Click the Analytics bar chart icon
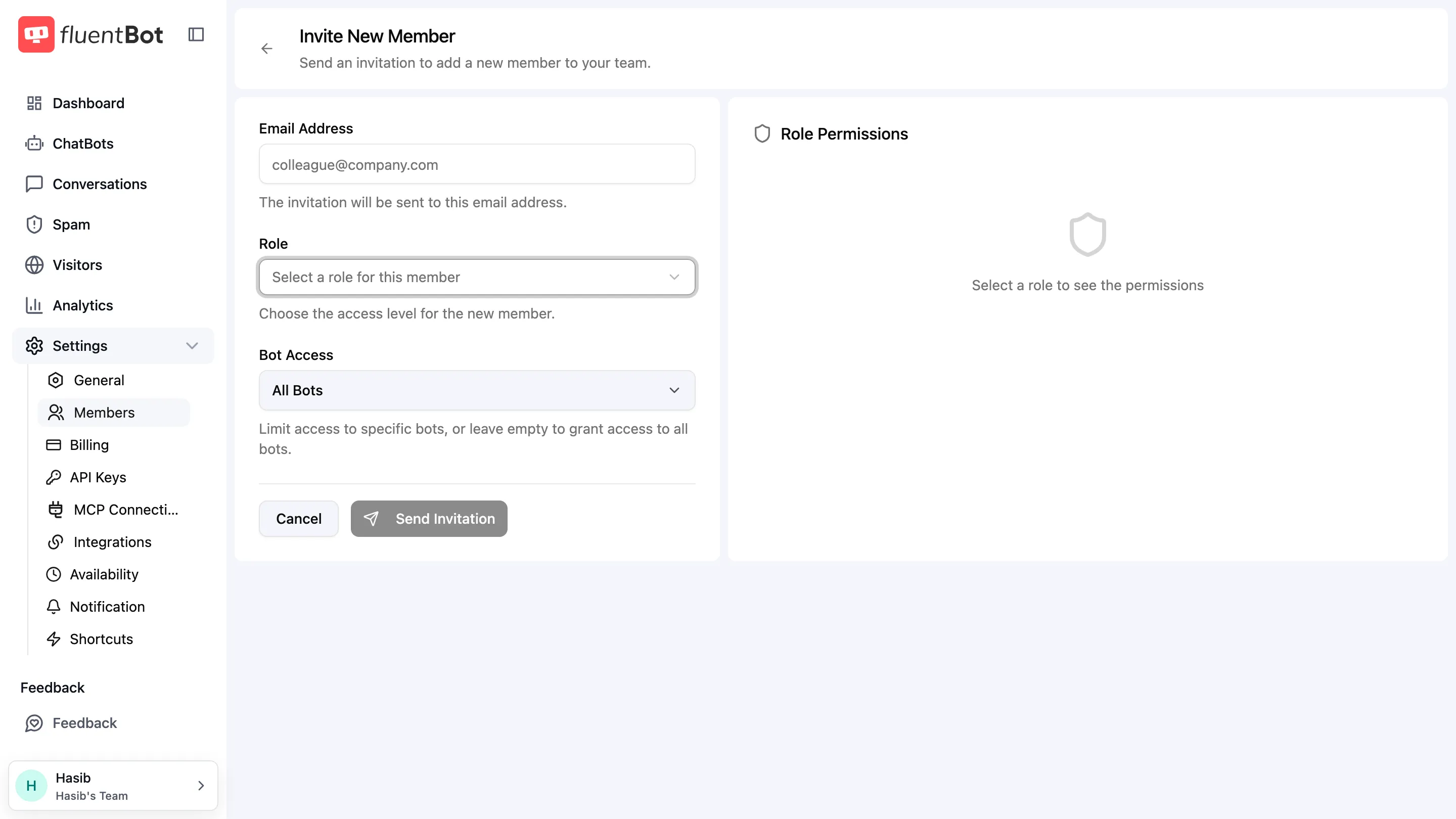This screenshot has width=1456, height=819. (34, 305)
